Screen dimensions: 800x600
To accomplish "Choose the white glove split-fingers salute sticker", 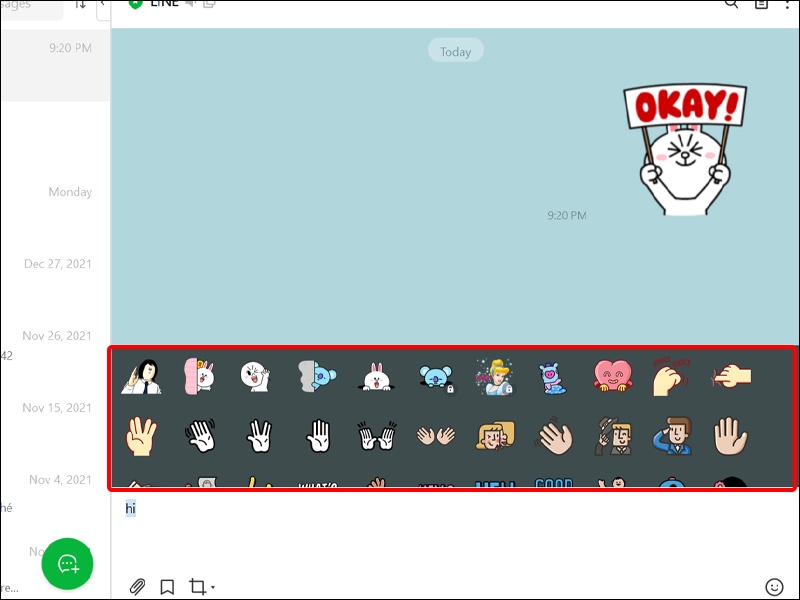I will click(259, 436).
